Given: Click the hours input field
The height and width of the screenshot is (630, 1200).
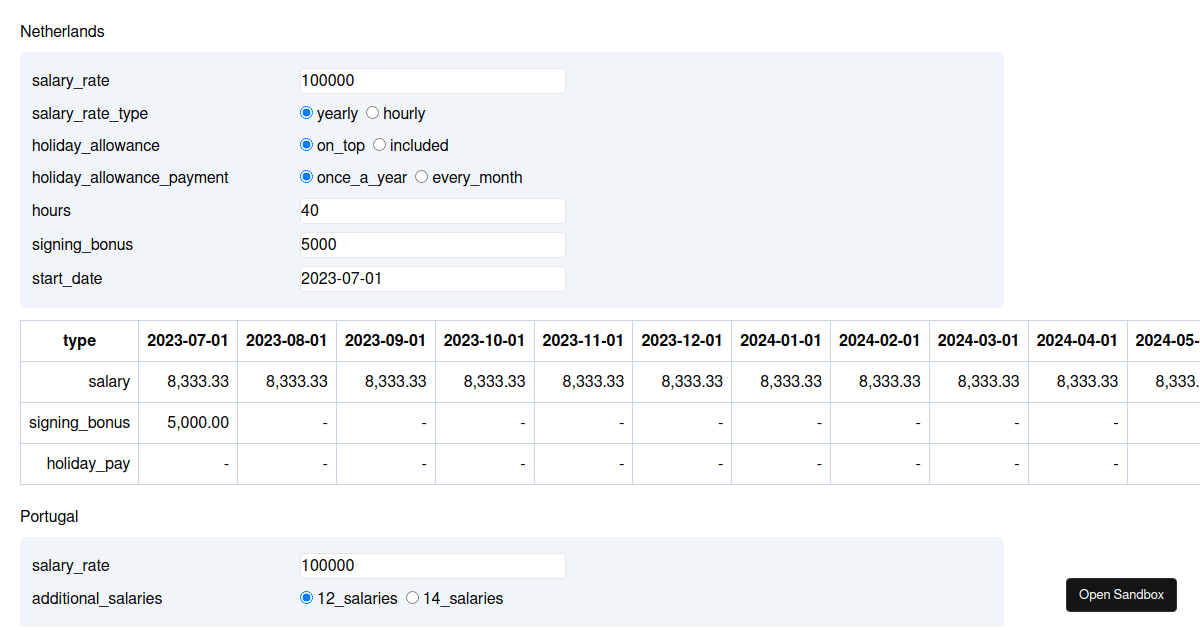Looking at the screenshot, I should click(432, 210).
